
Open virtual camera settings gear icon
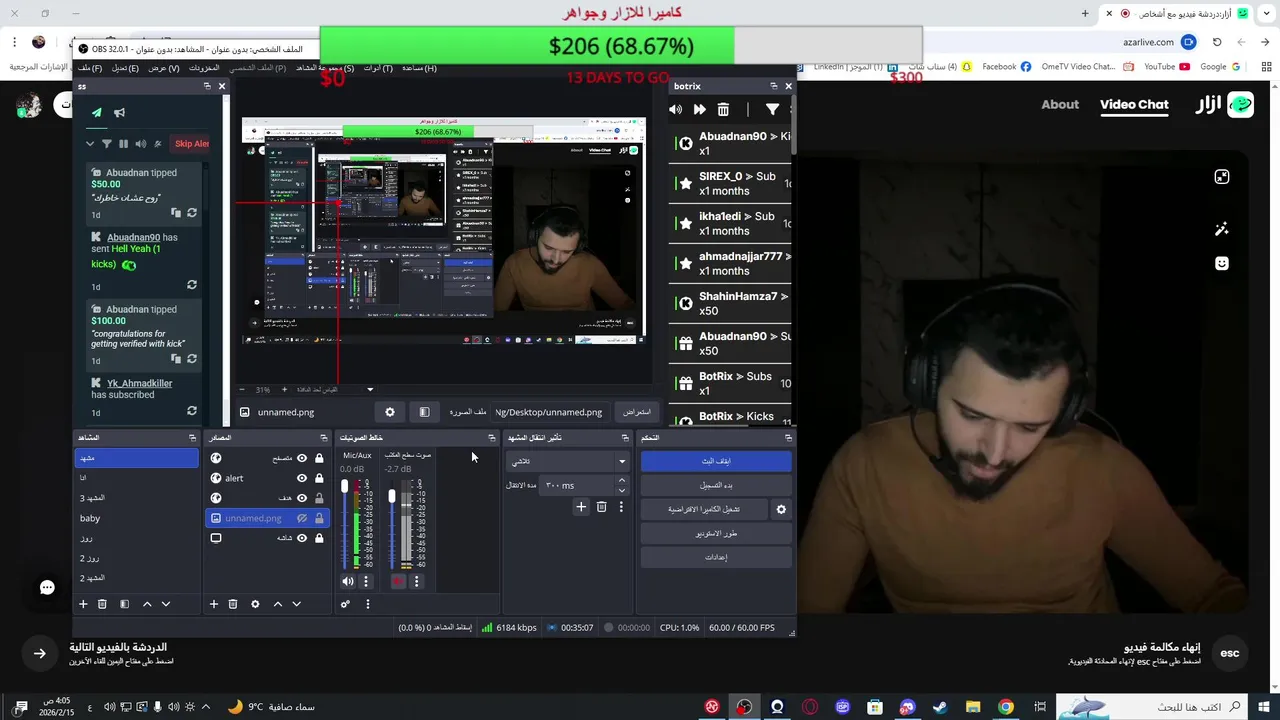[x=781, y=509]
